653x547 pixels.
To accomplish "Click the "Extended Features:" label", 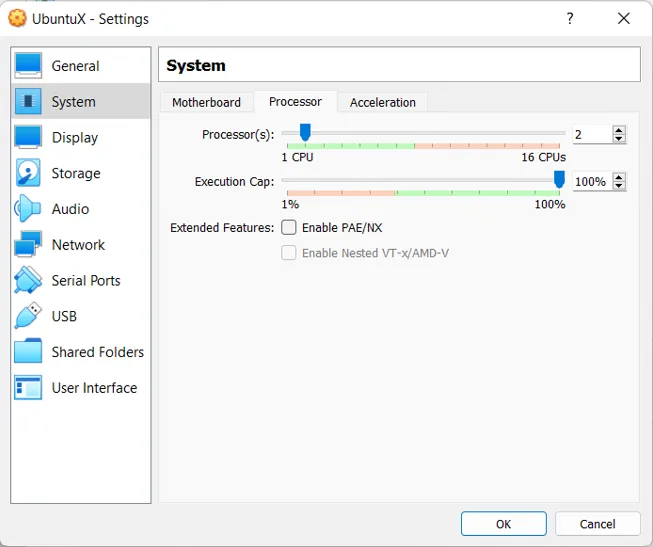I will click(x=222, y=227).
